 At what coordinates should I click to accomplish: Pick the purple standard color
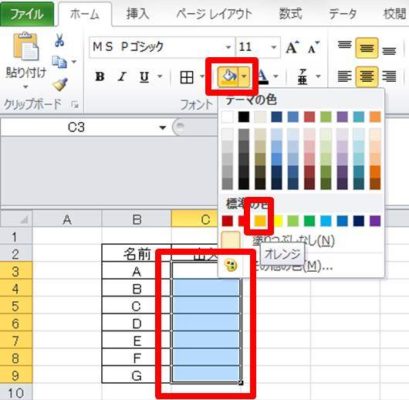(x=375, y=221)
